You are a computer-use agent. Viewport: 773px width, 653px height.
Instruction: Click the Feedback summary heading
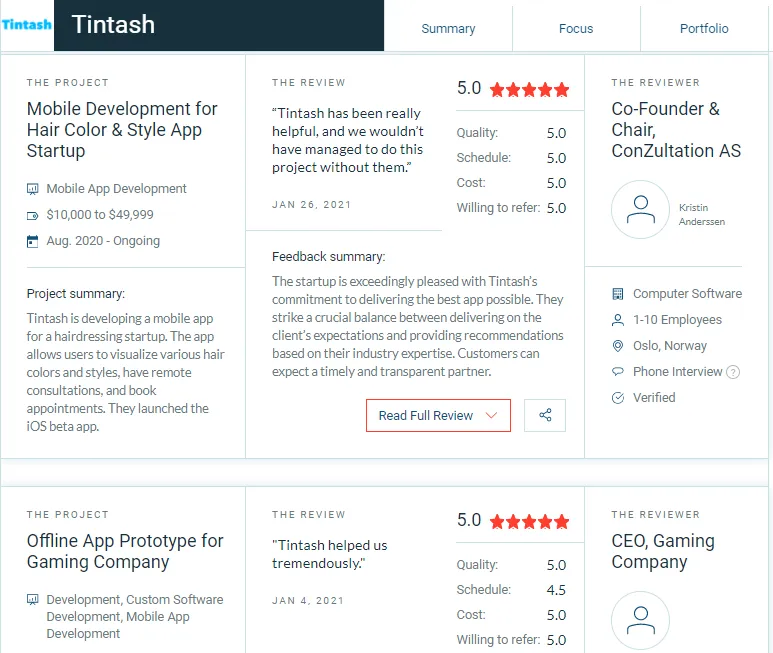329,257
